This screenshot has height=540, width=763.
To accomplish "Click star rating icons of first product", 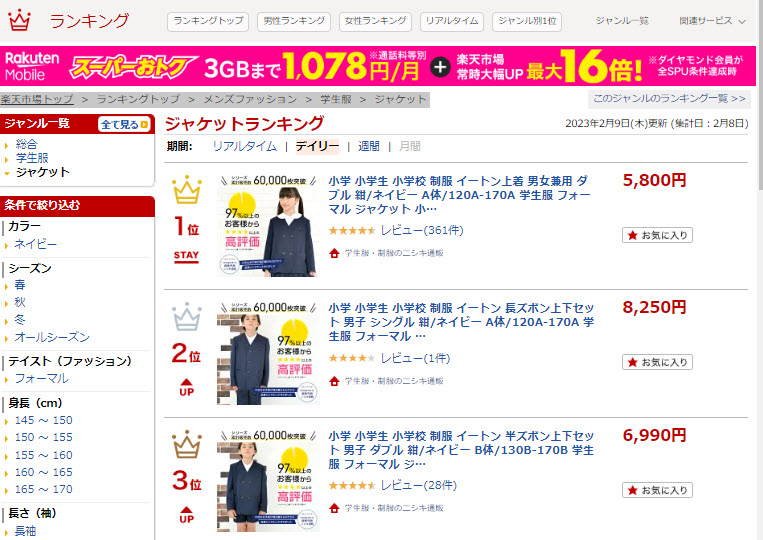I will point(352,231).
